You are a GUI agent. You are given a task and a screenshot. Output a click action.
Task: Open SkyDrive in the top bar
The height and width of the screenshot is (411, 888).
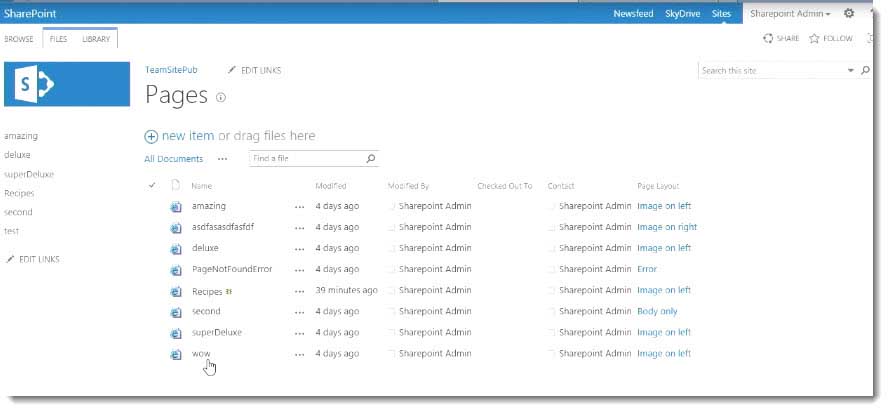pyautogui.click(x=682, y=14)
